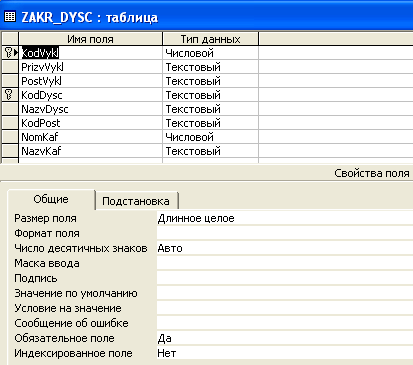
Task: Open the data type cell for KodVykl
Action: pos(211,53)
